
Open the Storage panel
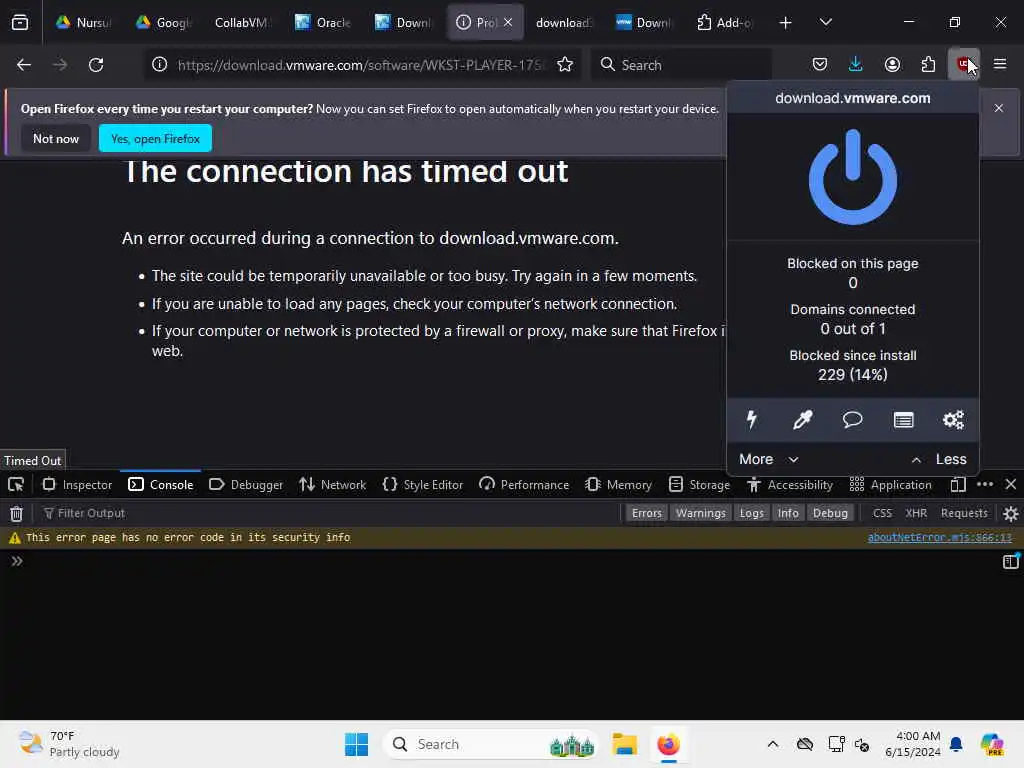coord(699,485)
